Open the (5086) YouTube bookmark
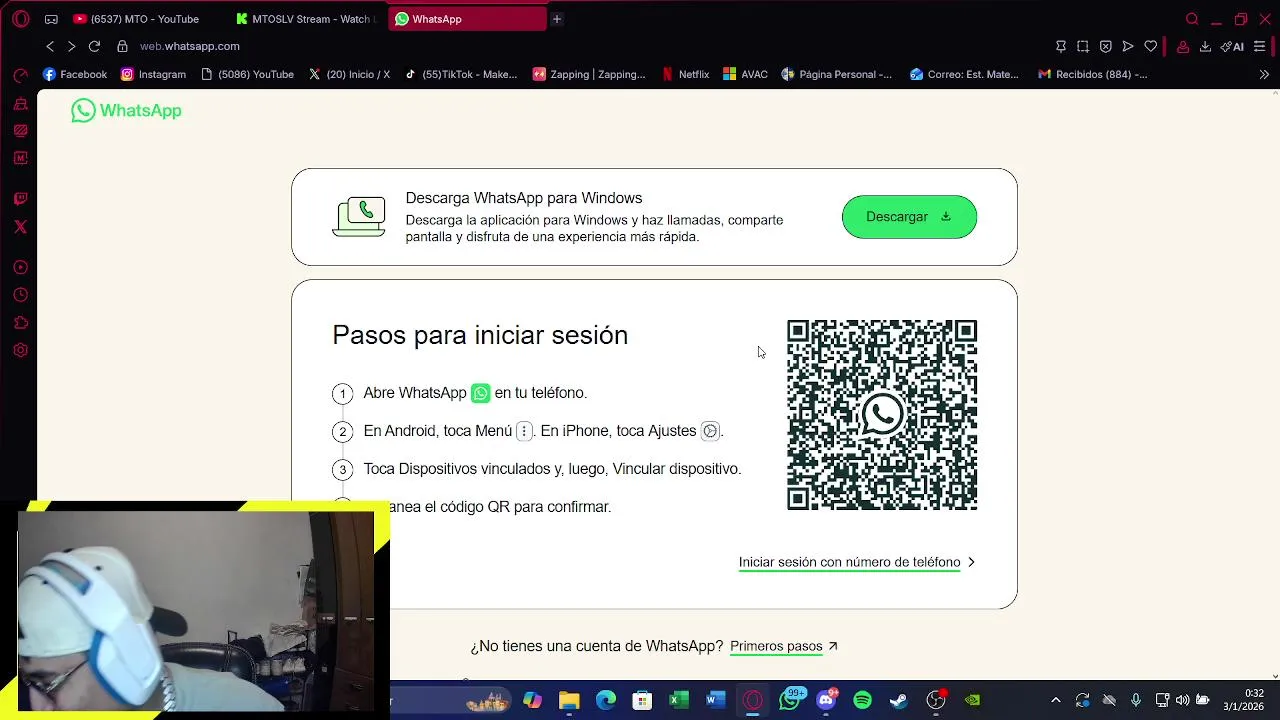 (x=247, y=74)
